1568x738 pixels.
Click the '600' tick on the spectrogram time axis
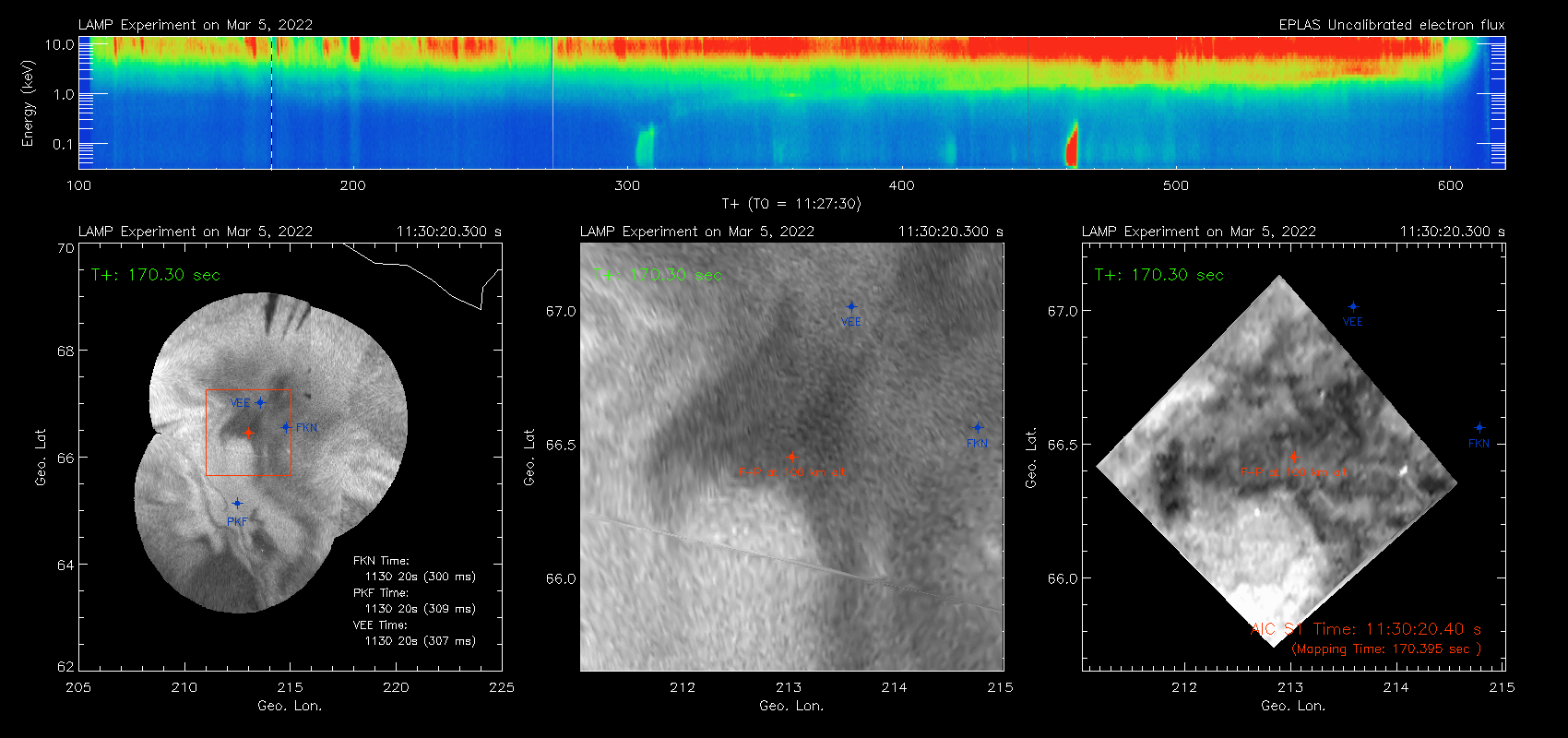tap(1450, 185)
